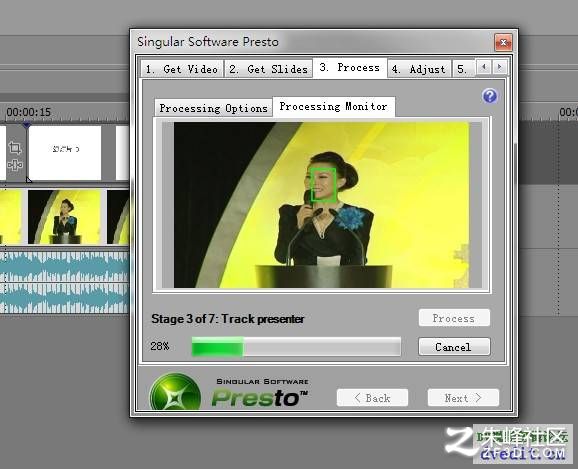Click the green face tracking box in preview

click(323, 185)
